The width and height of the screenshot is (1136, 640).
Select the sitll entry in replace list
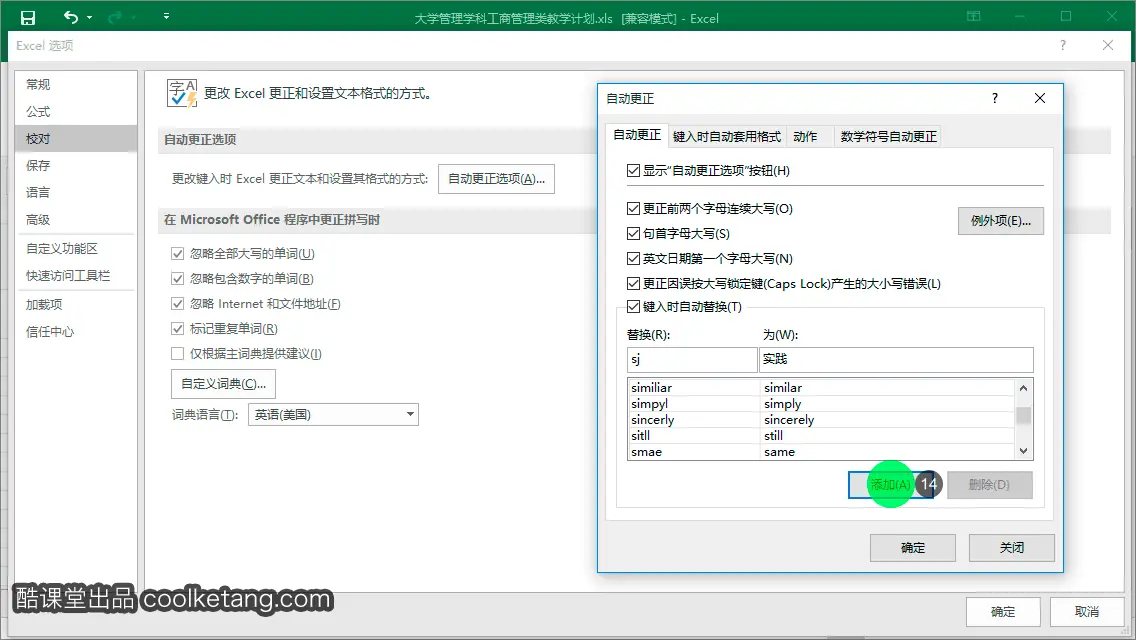coord(640,436)
